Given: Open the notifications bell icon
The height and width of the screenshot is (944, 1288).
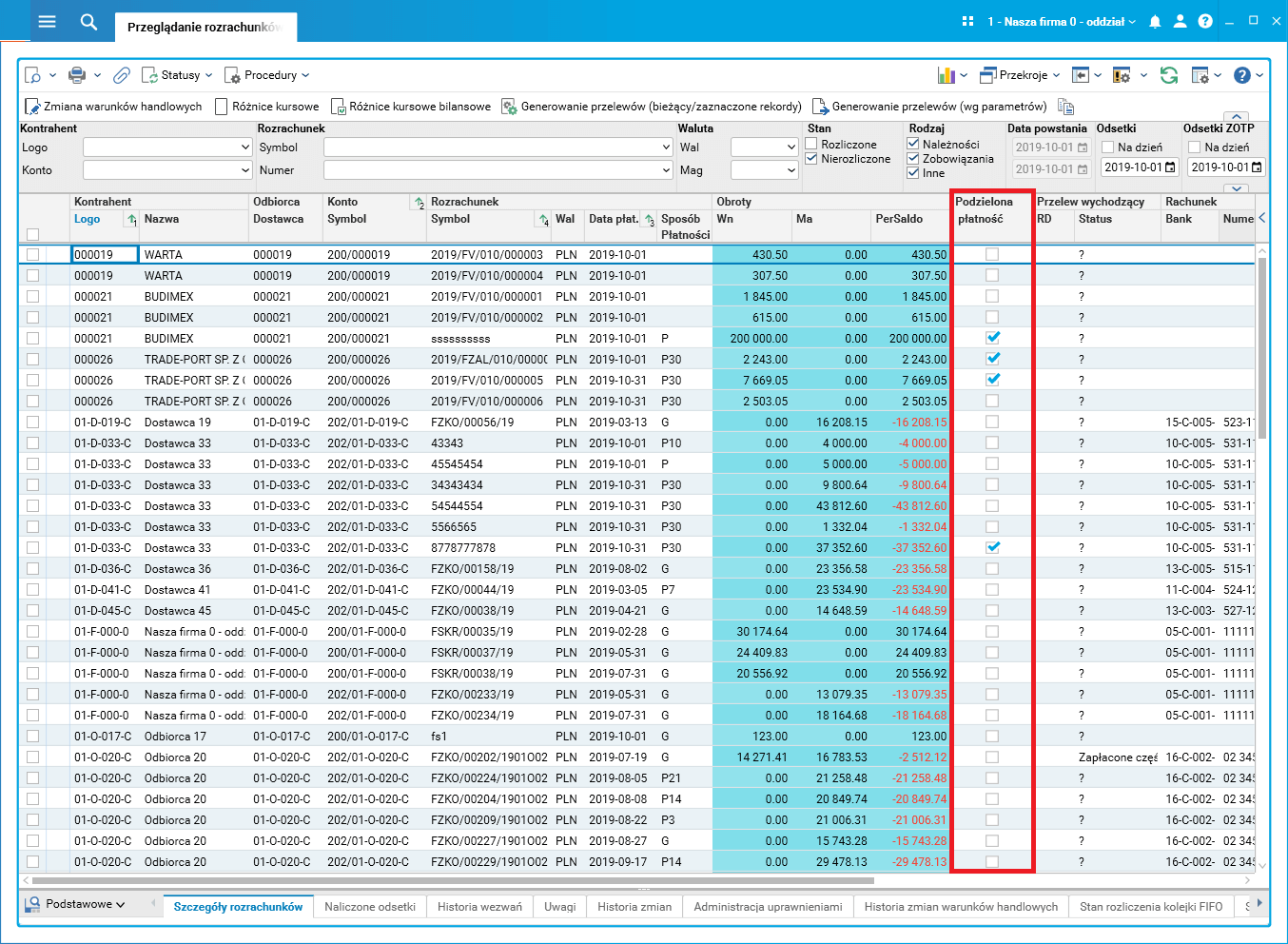Looking at the screenshot, I should pyautogui.click(x=1155, y=21).
